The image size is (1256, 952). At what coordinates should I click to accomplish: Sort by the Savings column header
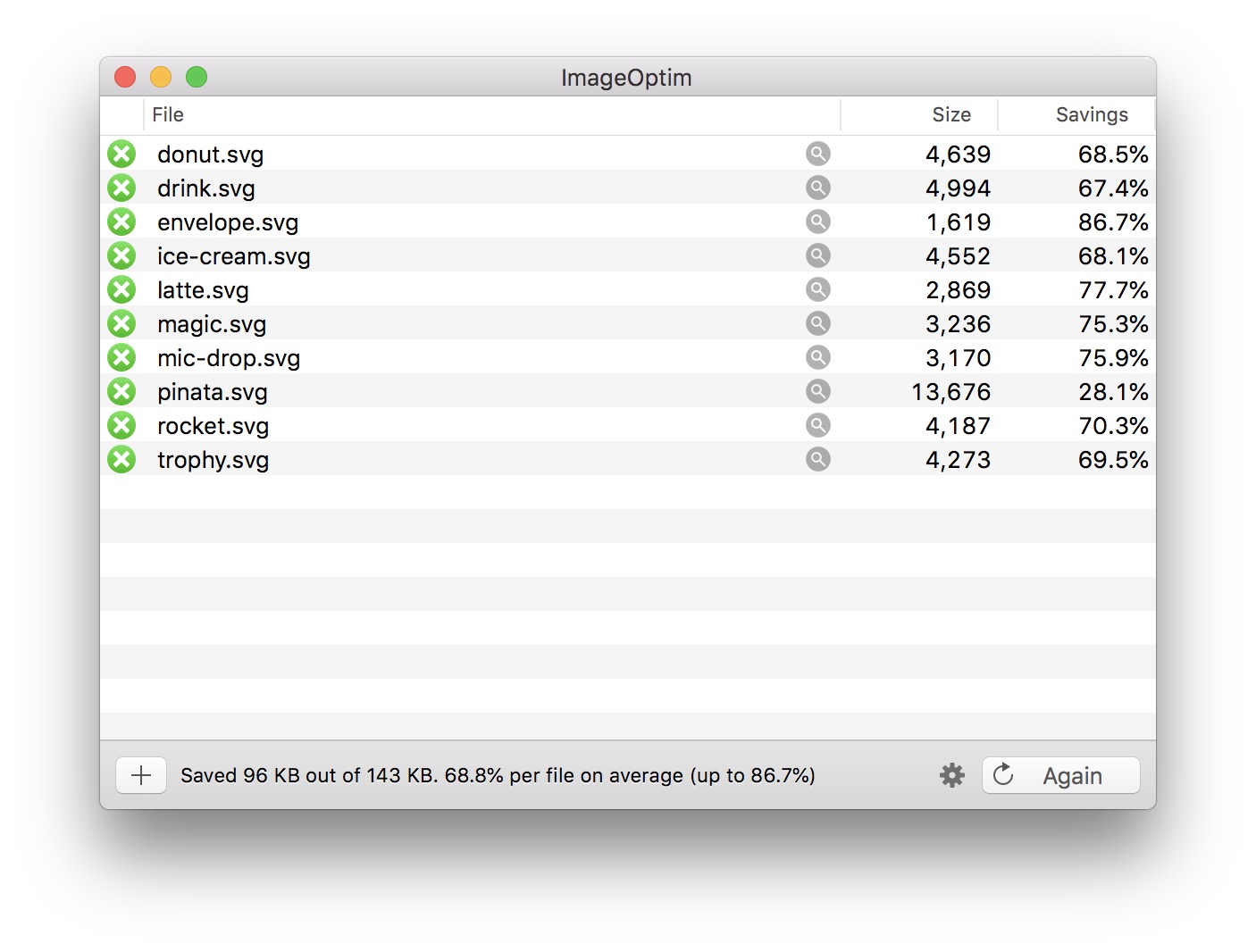point(1076,115)
